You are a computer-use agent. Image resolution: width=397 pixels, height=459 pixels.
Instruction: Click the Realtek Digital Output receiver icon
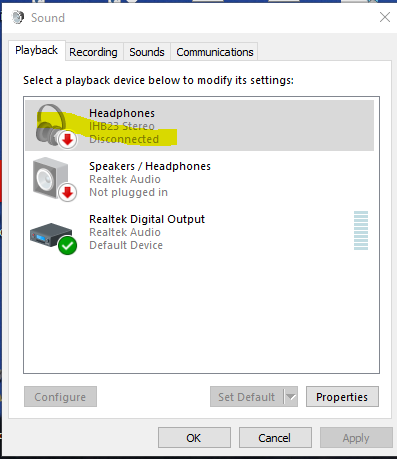(51, 234)
